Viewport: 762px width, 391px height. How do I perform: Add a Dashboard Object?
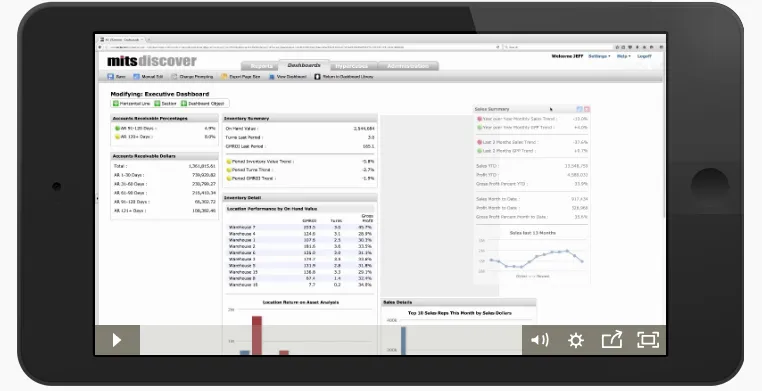pos(203,103)
